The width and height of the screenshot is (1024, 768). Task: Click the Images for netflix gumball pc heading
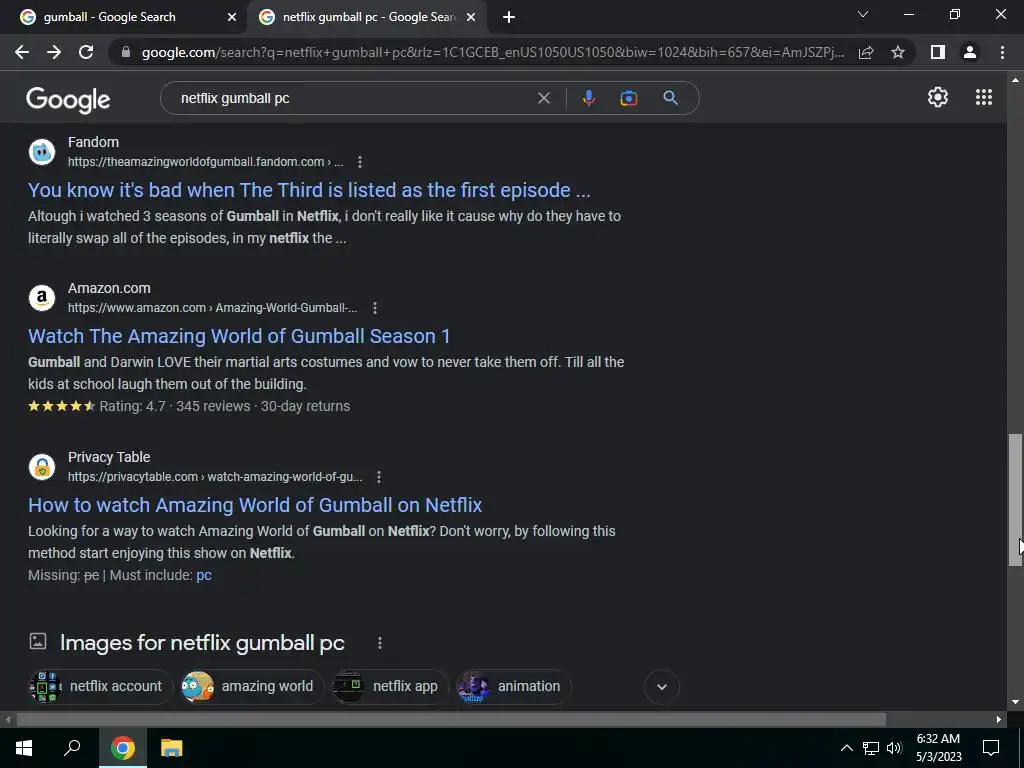pyautogui.click(x=202, y=643)
